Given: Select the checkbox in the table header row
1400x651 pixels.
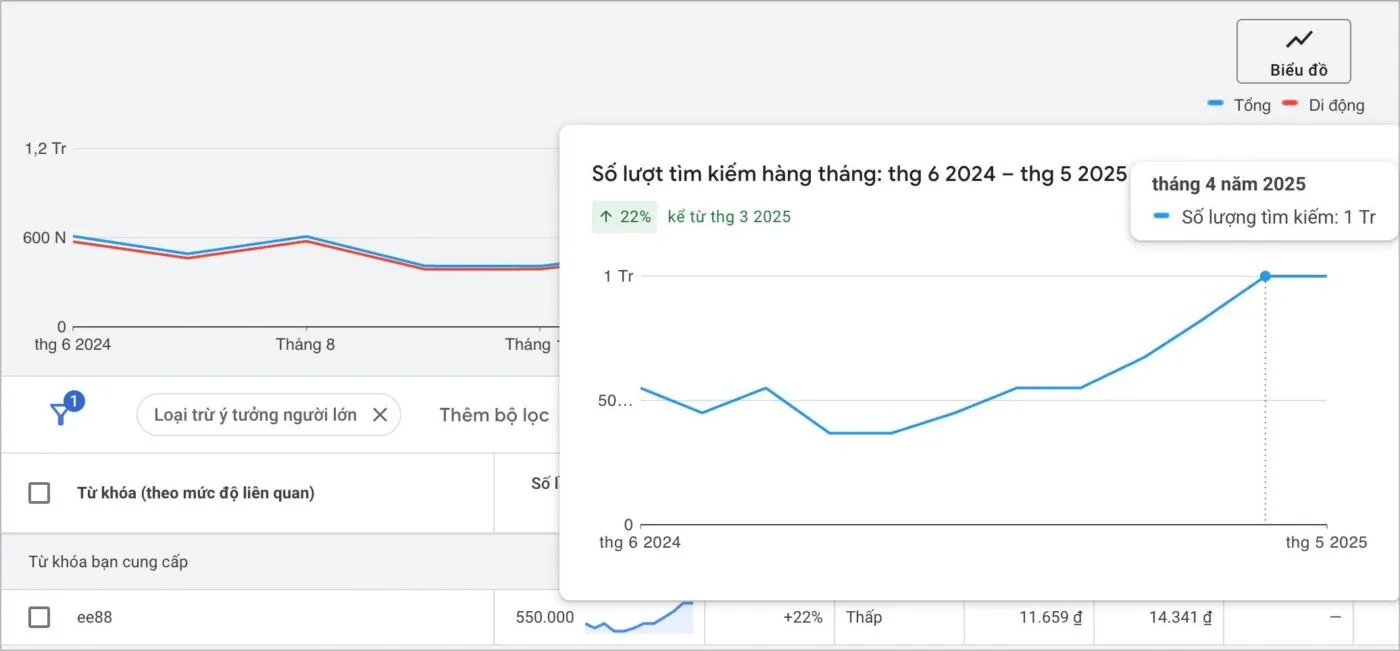Looking at the screenshot, I should tap(39, 493).
